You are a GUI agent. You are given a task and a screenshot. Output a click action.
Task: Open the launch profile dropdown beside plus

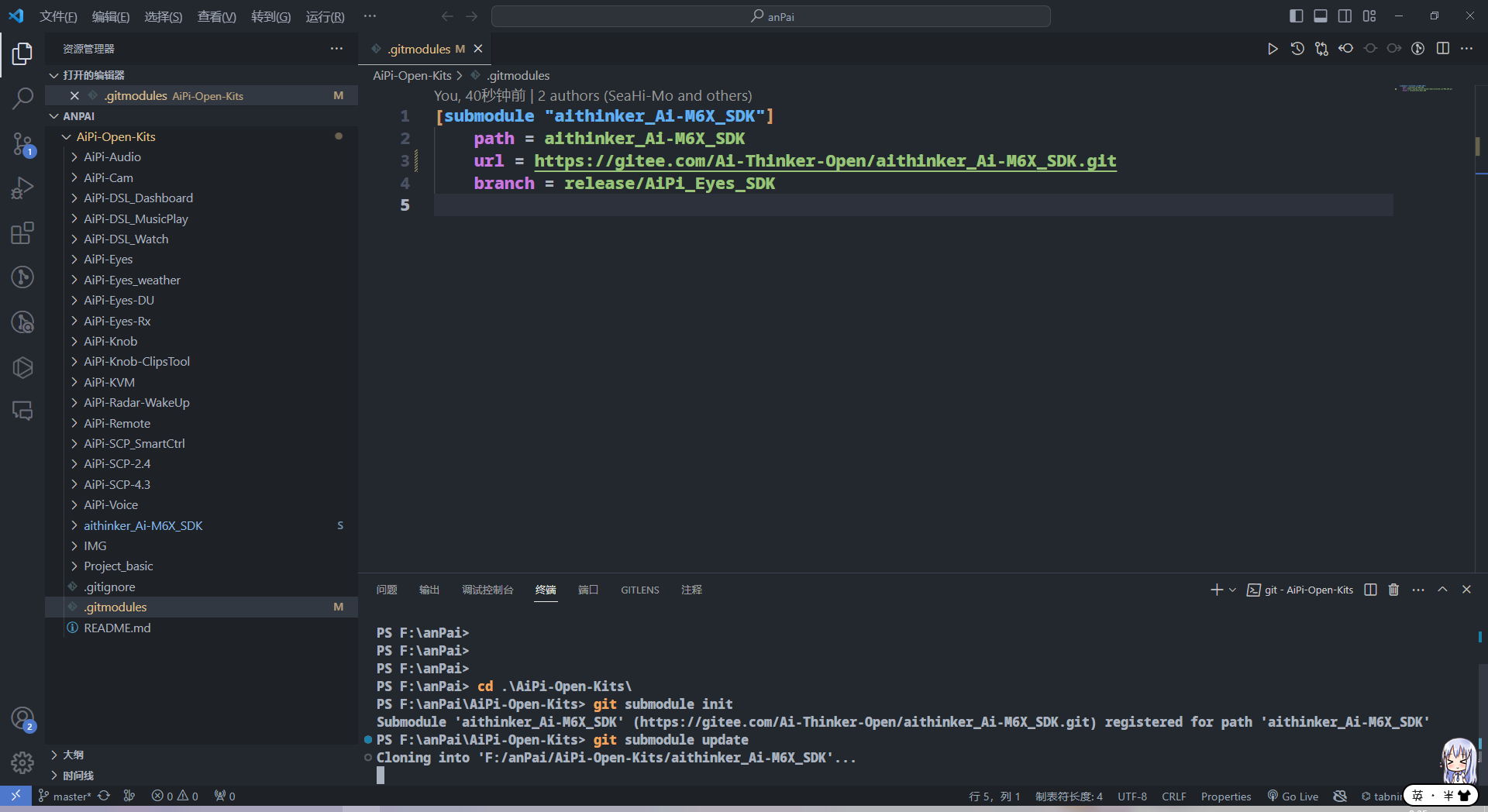tap(1232, 590)
